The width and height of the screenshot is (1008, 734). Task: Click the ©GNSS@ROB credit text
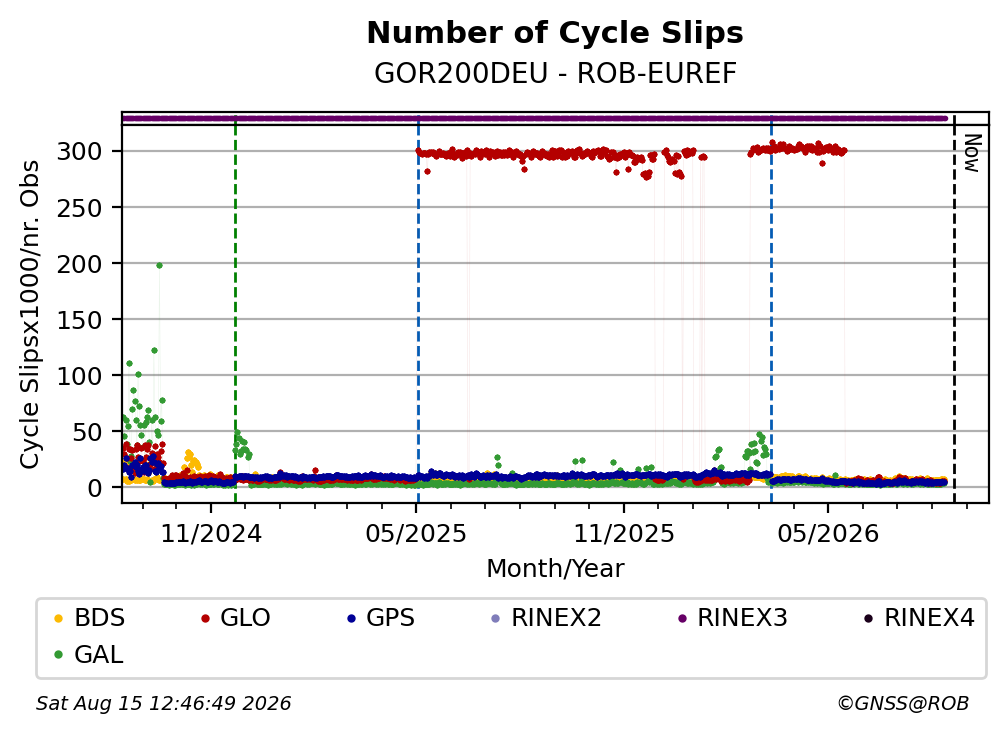903,703
